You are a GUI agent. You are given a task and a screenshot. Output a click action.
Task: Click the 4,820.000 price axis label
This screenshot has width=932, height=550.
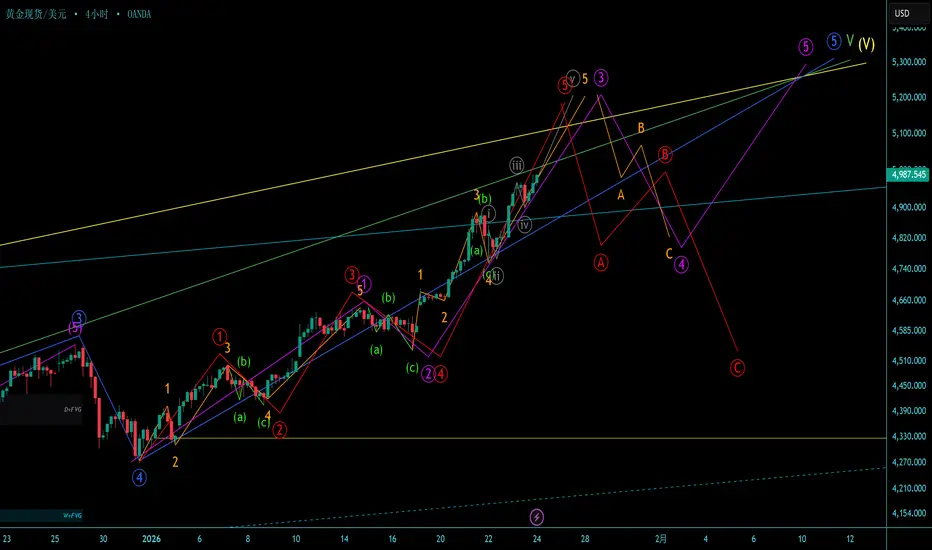point(909,238)
